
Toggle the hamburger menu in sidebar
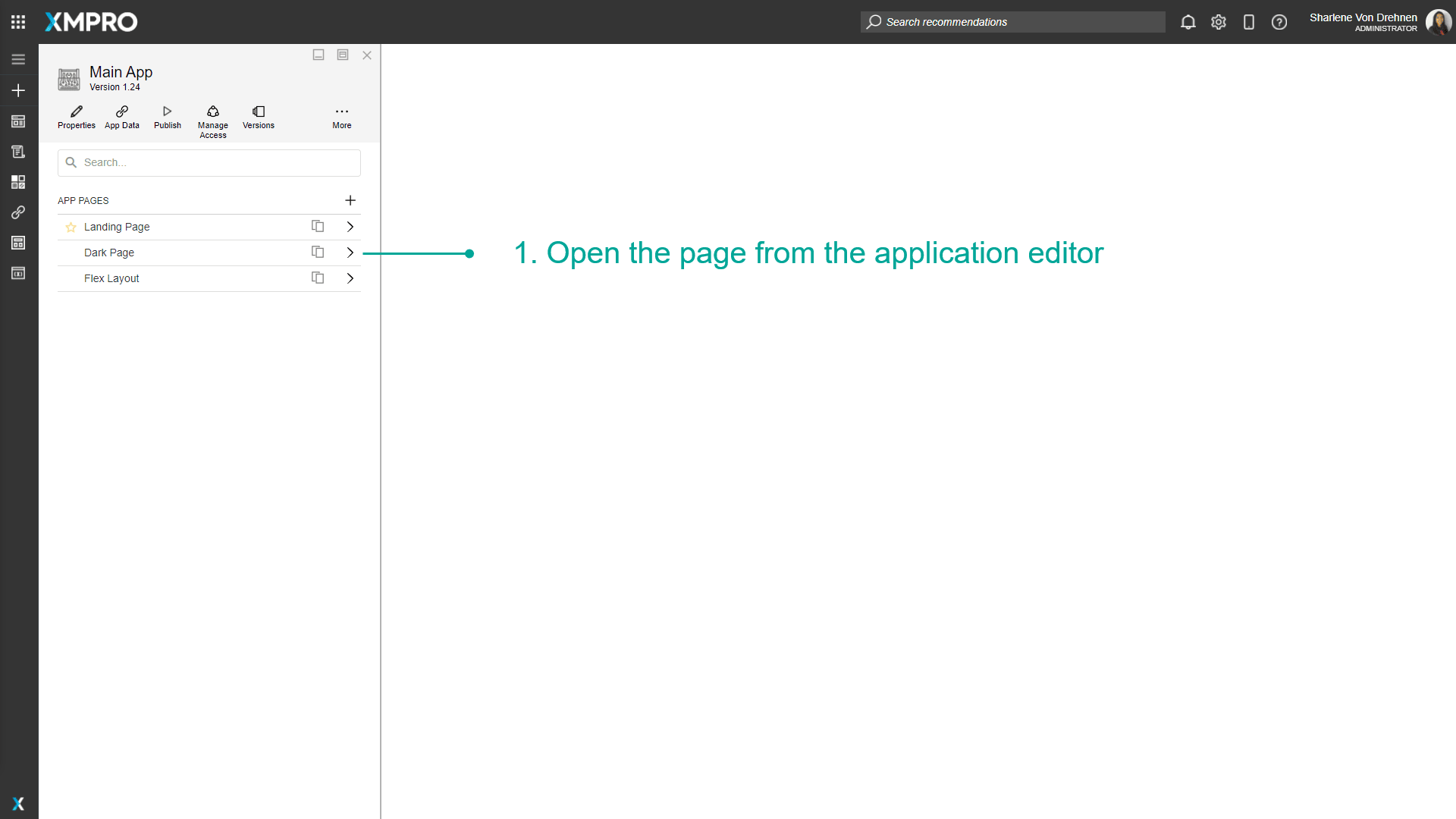[17, 58]
